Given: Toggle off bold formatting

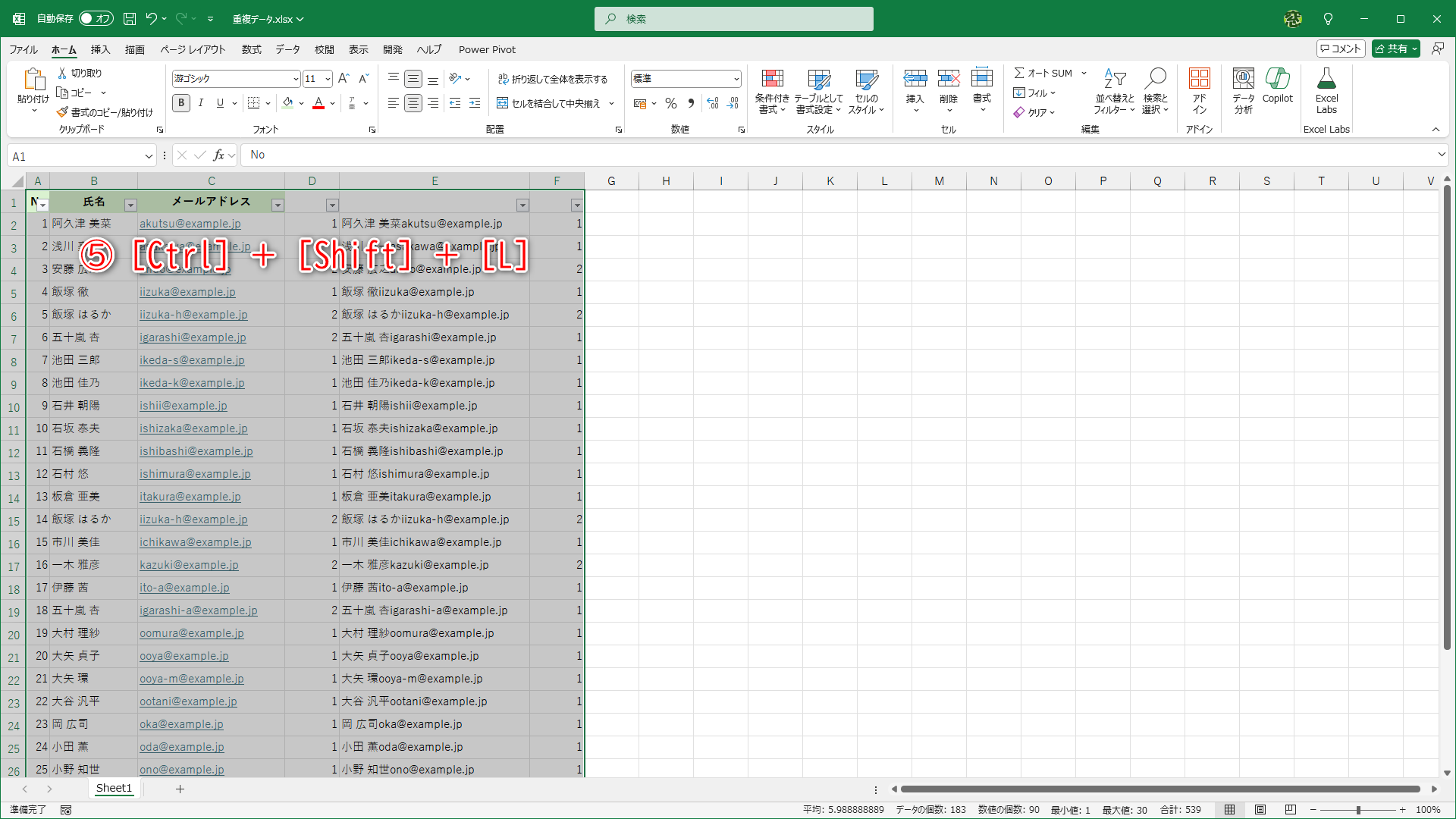Looking at the screenshot, I should [x=181, y=103].
